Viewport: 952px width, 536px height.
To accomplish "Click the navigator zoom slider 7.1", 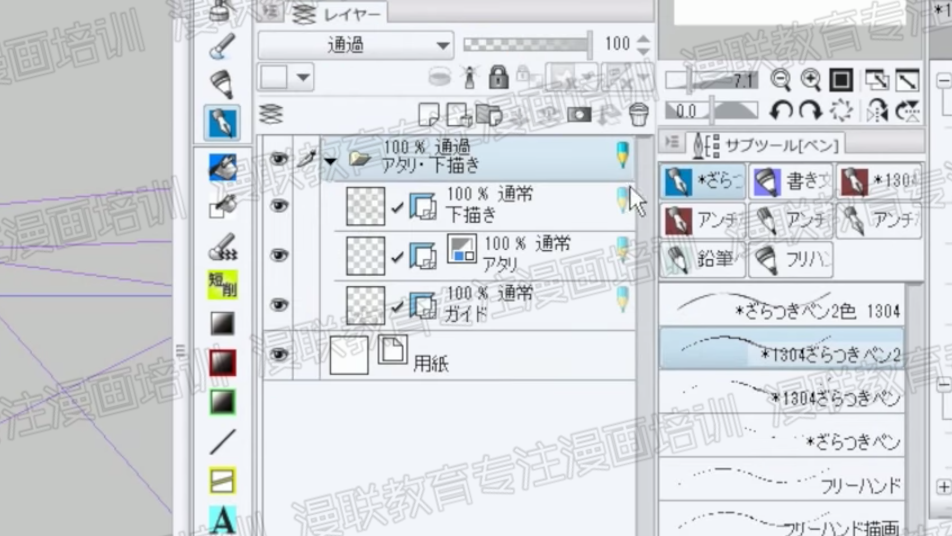I will (712, 80).
